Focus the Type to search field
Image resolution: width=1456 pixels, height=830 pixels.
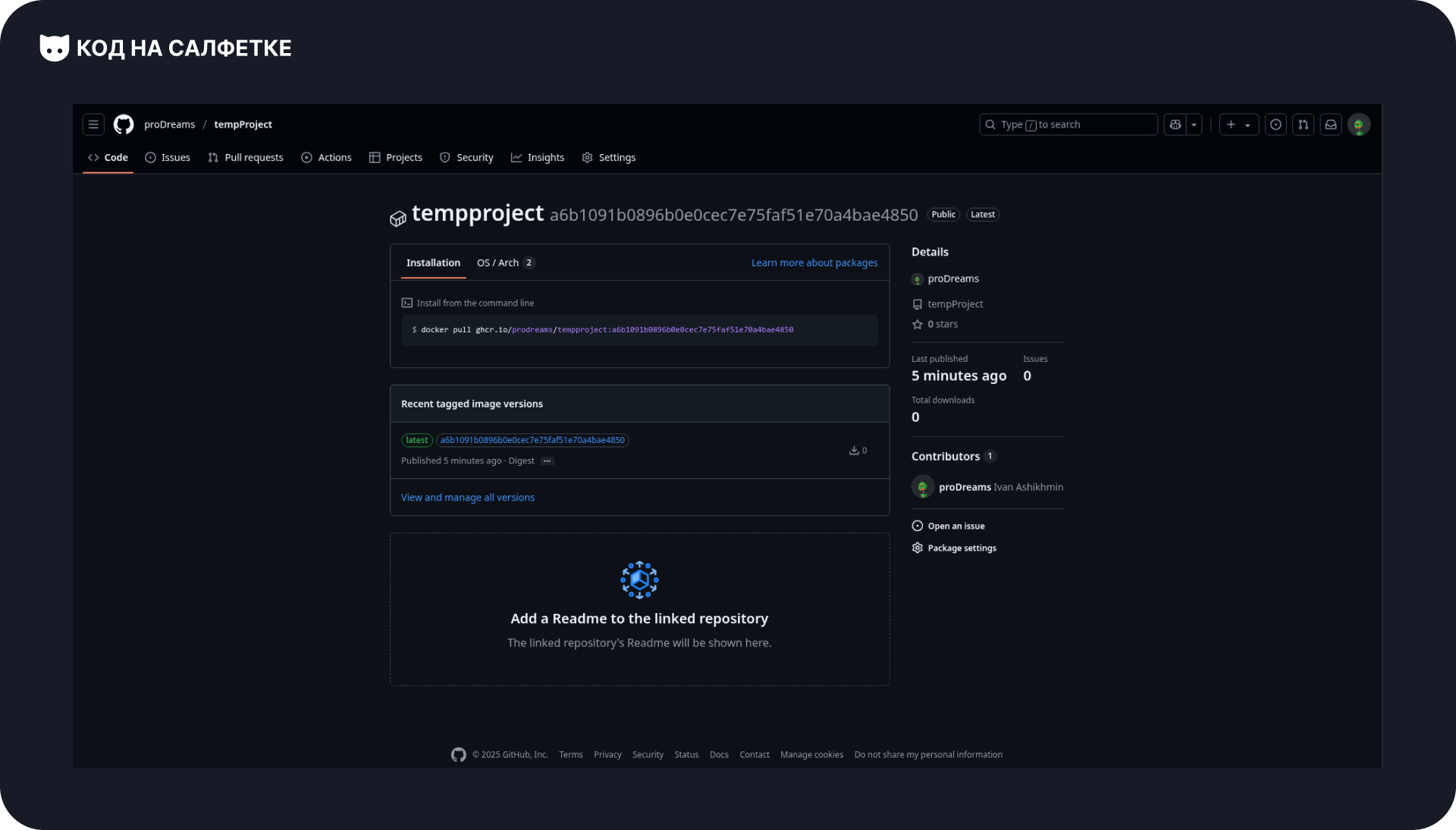point(1068,124)
